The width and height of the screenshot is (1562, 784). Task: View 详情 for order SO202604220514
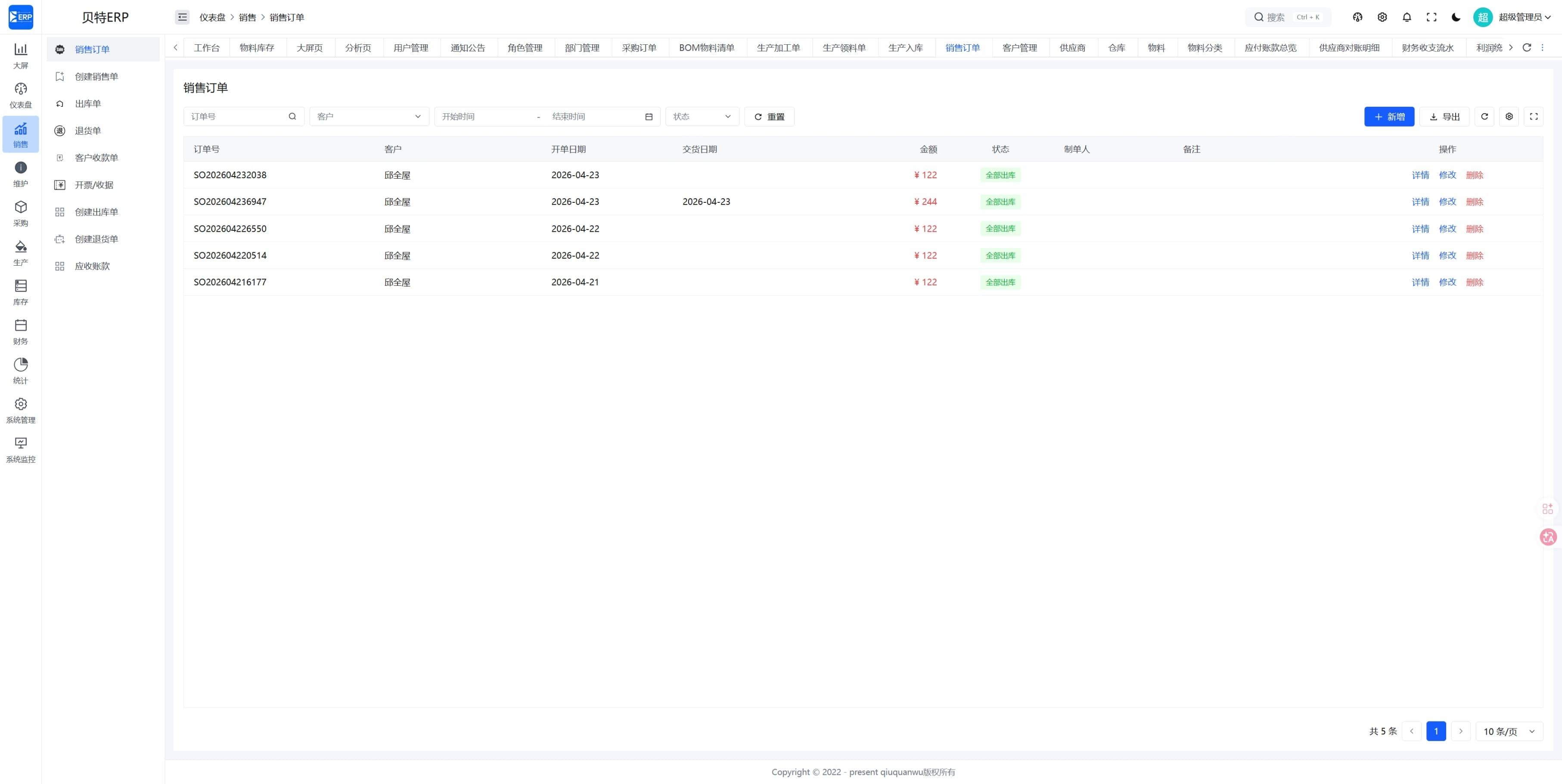click(1420, 256)
